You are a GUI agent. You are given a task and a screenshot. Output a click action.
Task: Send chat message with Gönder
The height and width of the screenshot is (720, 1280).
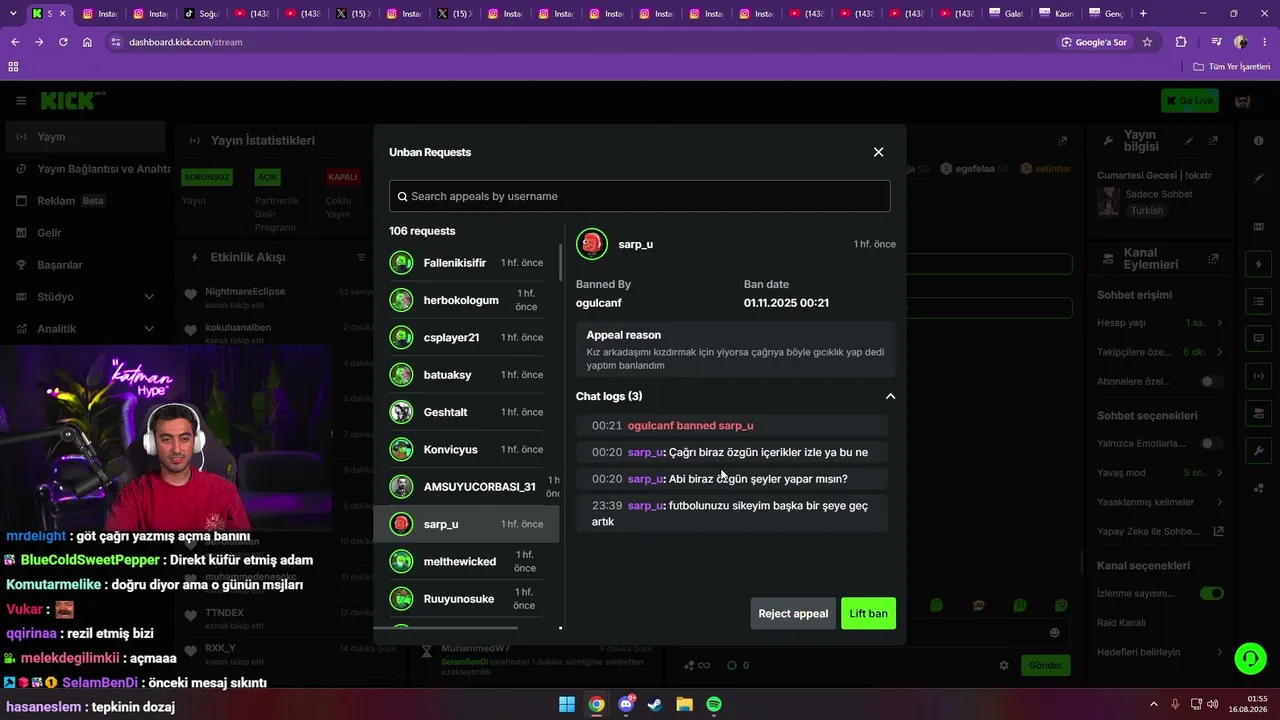tap(1045, 665)
